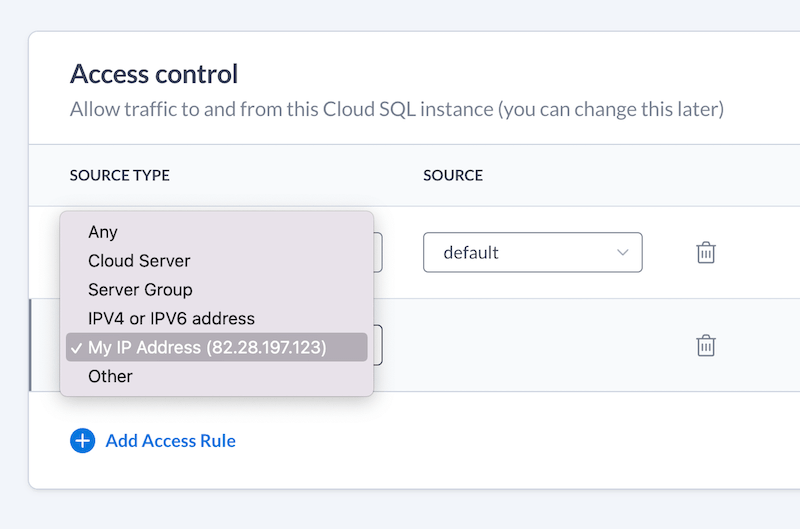Click the SOURCE column header
This screenshot has height=529, width=800.
(x=453, y=175)
